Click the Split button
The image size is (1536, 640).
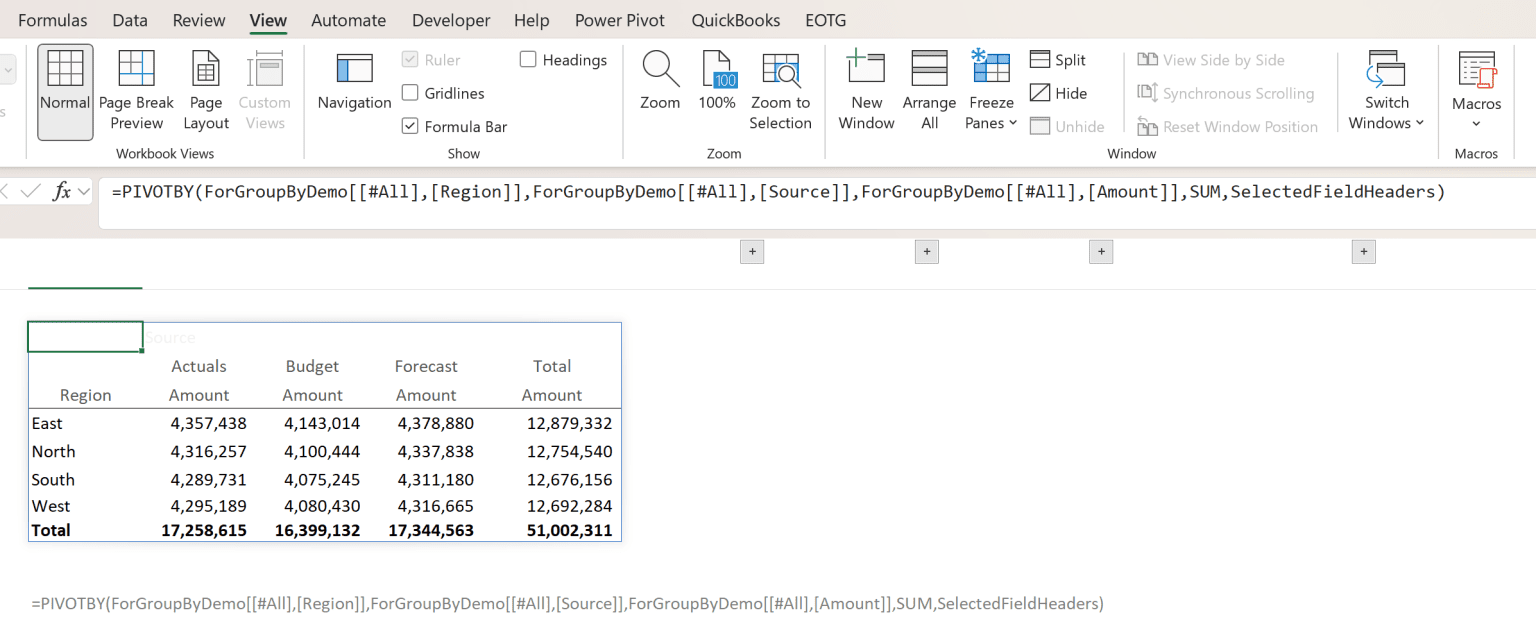(1058, 60)
